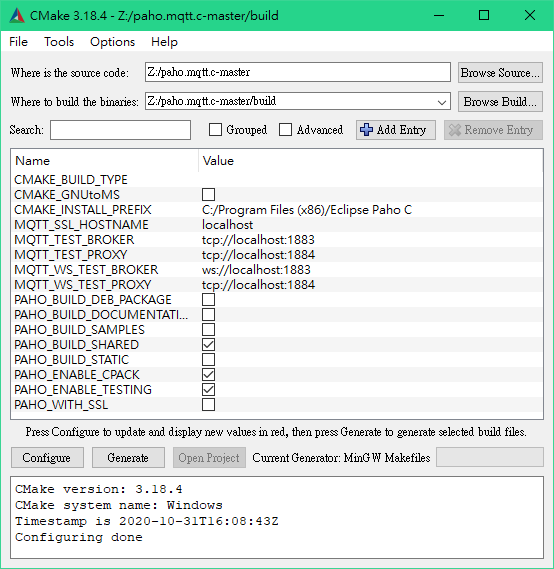This screenshot has width=554, height=569.
Task: Enable the Advanced checkbox
Action: [x=286, y=130]
